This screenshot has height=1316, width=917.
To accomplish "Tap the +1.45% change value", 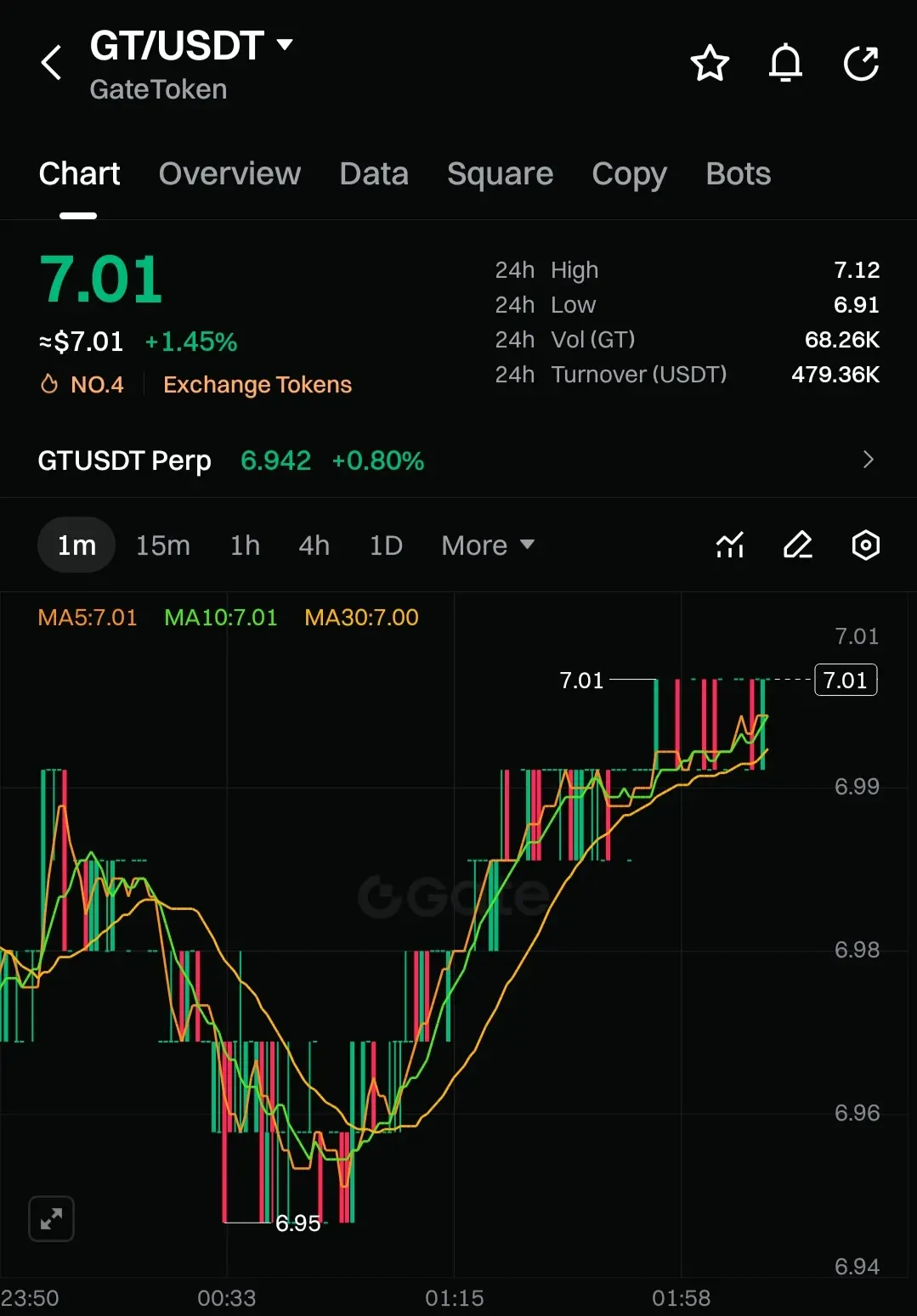I will click(x=191, y=342).
